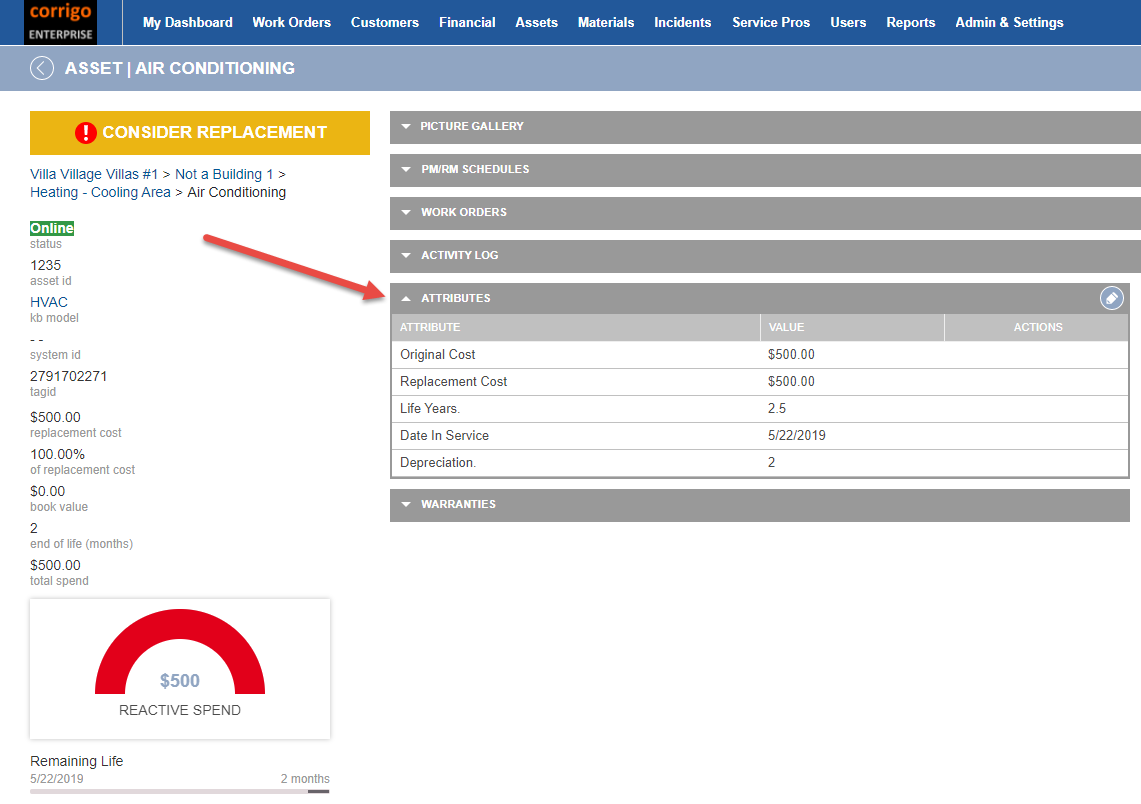Click the pencil edit icon in Attributes header
The width and height of the screenshot is (1141, 804).
pyautogui.click(x=1111, y=298)
